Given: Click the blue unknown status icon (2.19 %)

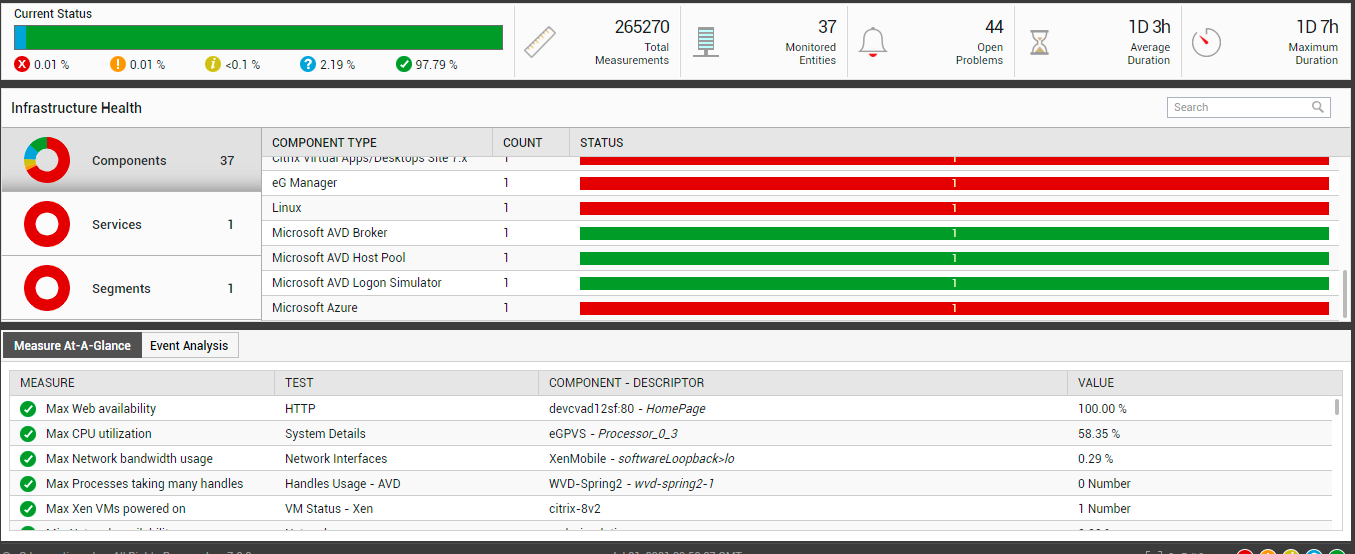Looking at the screenshot, I should [308, 64].
